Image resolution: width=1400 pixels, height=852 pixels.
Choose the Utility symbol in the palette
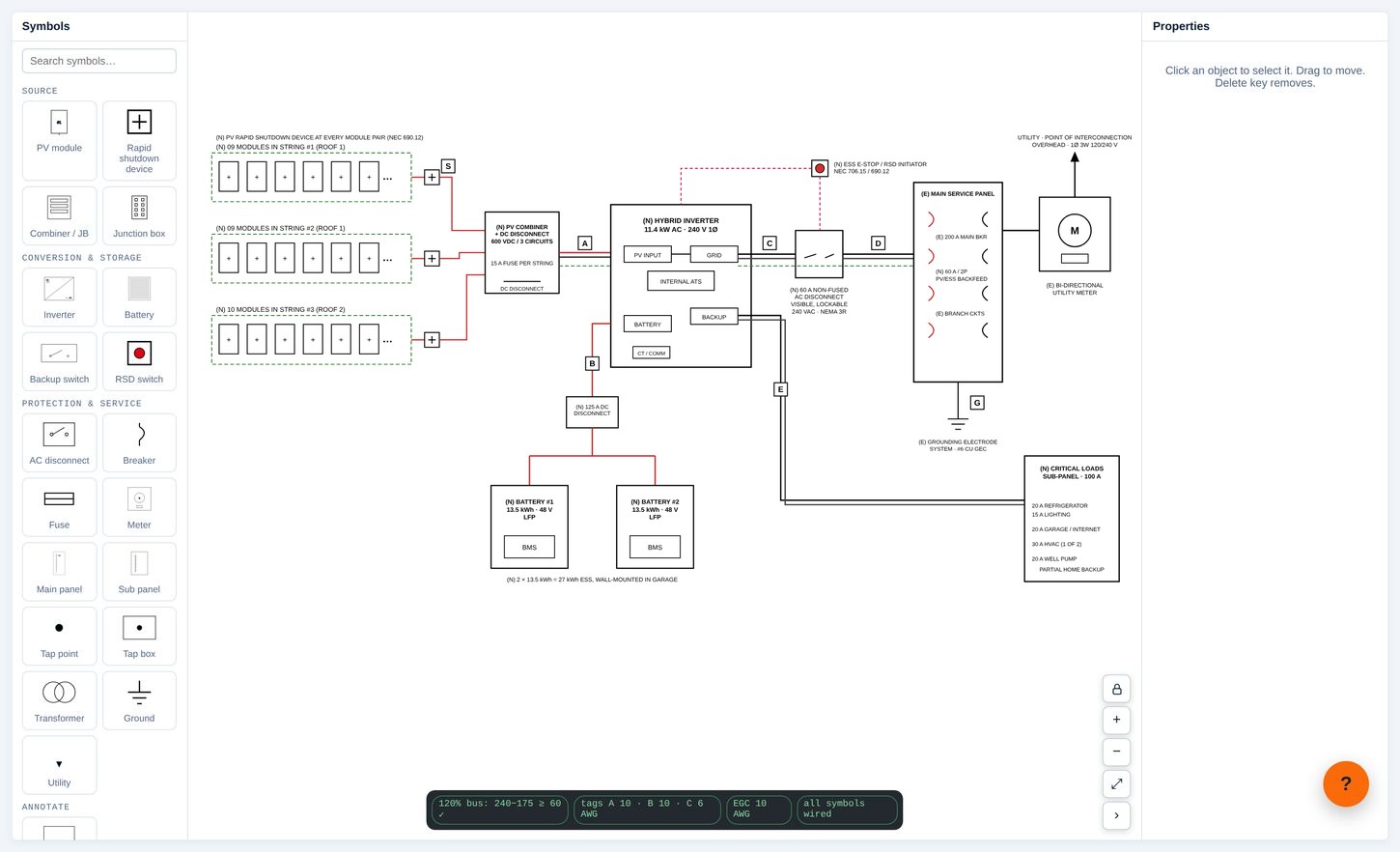(x=59, y=765)
